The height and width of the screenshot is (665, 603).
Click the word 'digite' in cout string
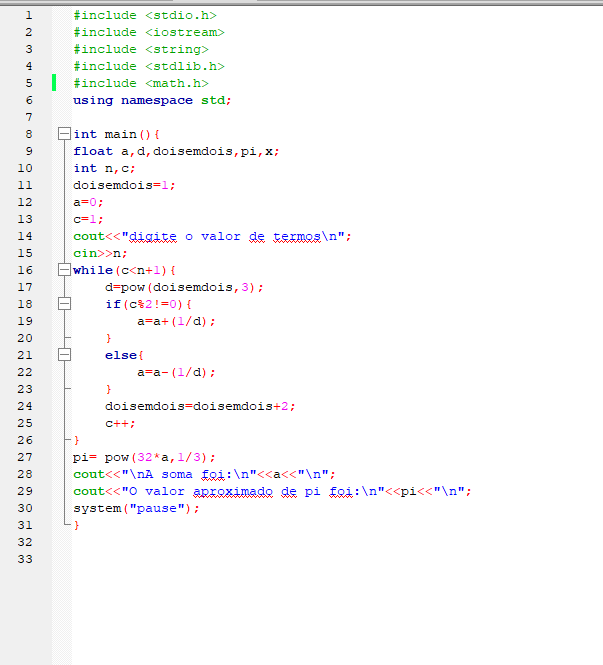(x=153, y=237)
